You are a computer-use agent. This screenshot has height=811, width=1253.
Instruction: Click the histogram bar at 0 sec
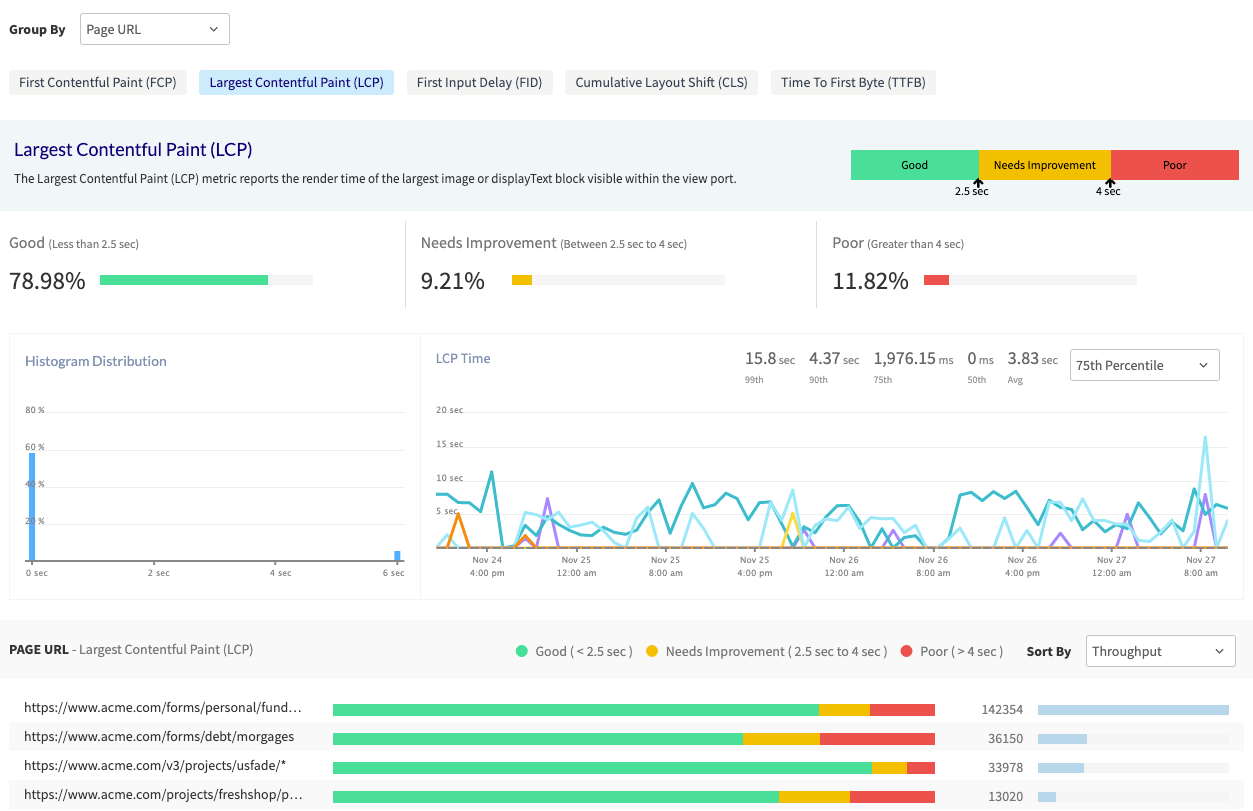coord(32,507)
